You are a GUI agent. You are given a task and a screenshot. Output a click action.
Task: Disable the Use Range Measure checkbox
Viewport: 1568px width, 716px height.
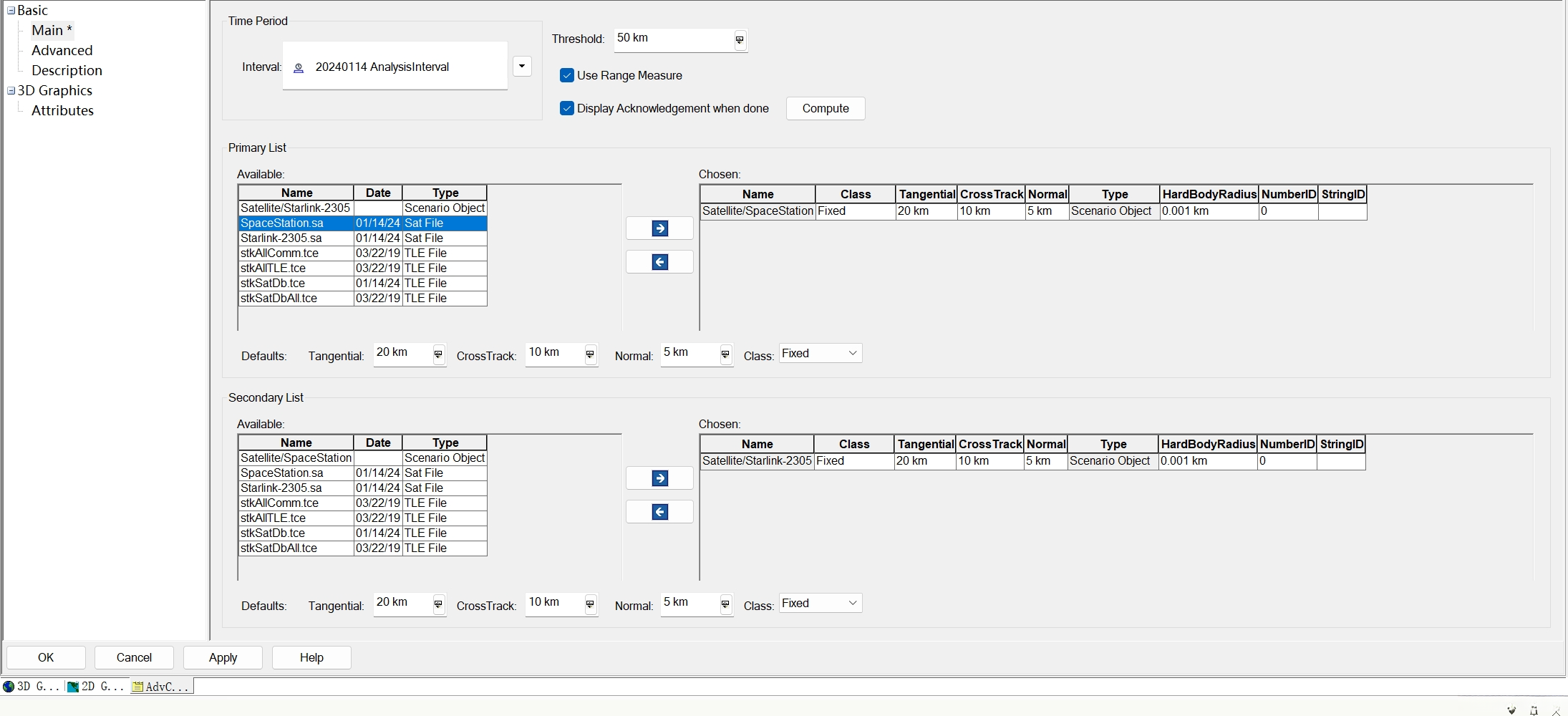click(x=567, y=75)
